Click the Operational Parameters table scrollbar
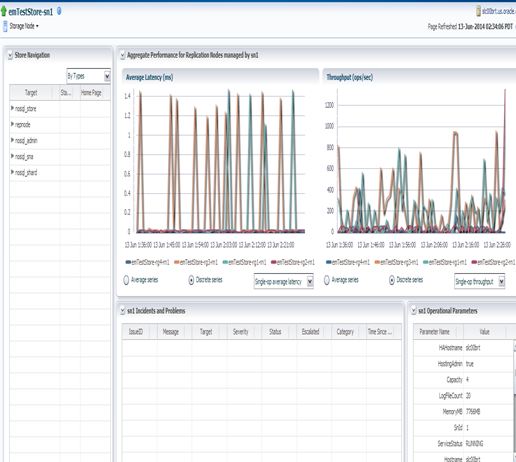 (x=515, y=400)
